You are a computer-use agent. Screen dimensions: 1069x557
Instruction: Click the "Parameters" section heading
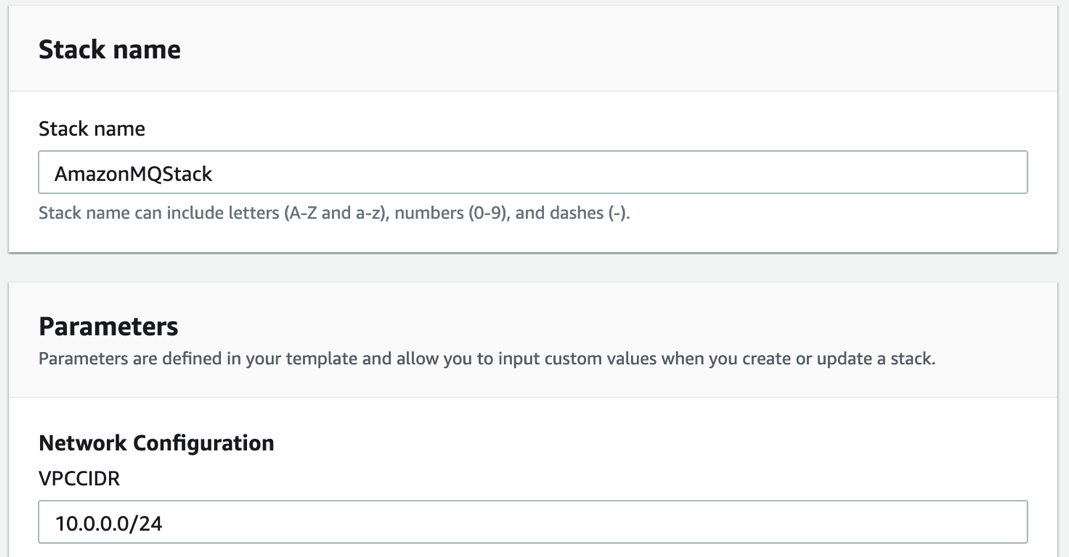click(x=108, y=326)
